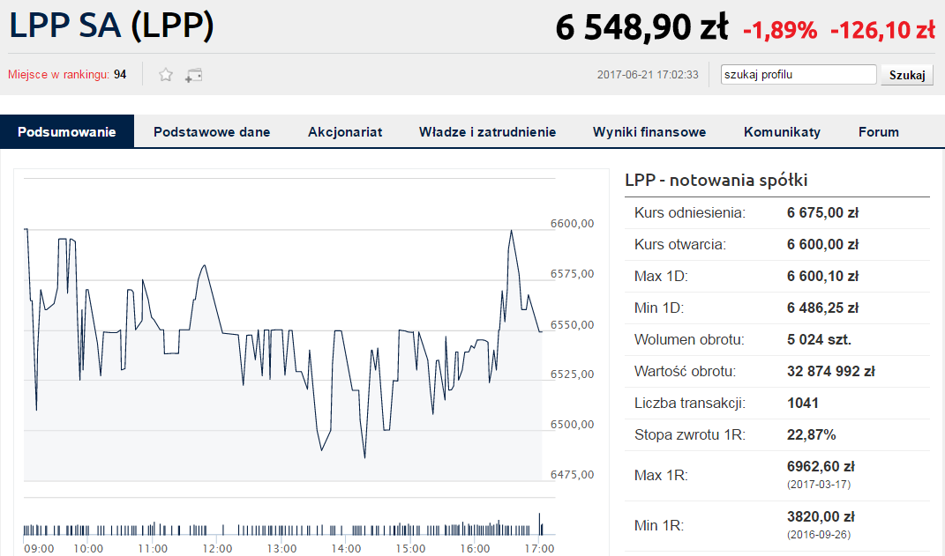This screenshot has width=945, height=556.
Task: Click the Min 1R date (2016-09-26)
Action: click(x=818, y=535)
